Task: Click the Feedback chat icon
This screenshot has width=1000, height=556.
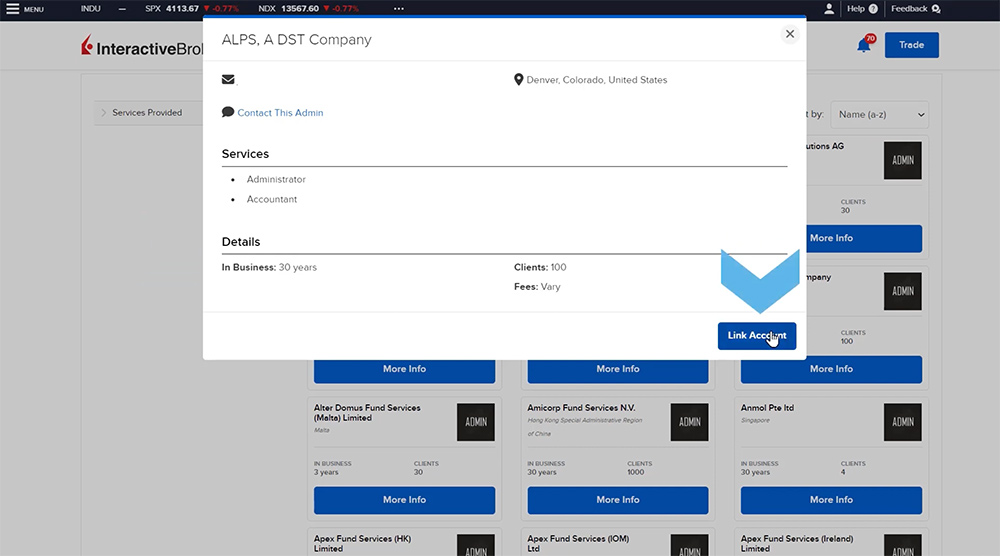Action: tap(936, 9)
